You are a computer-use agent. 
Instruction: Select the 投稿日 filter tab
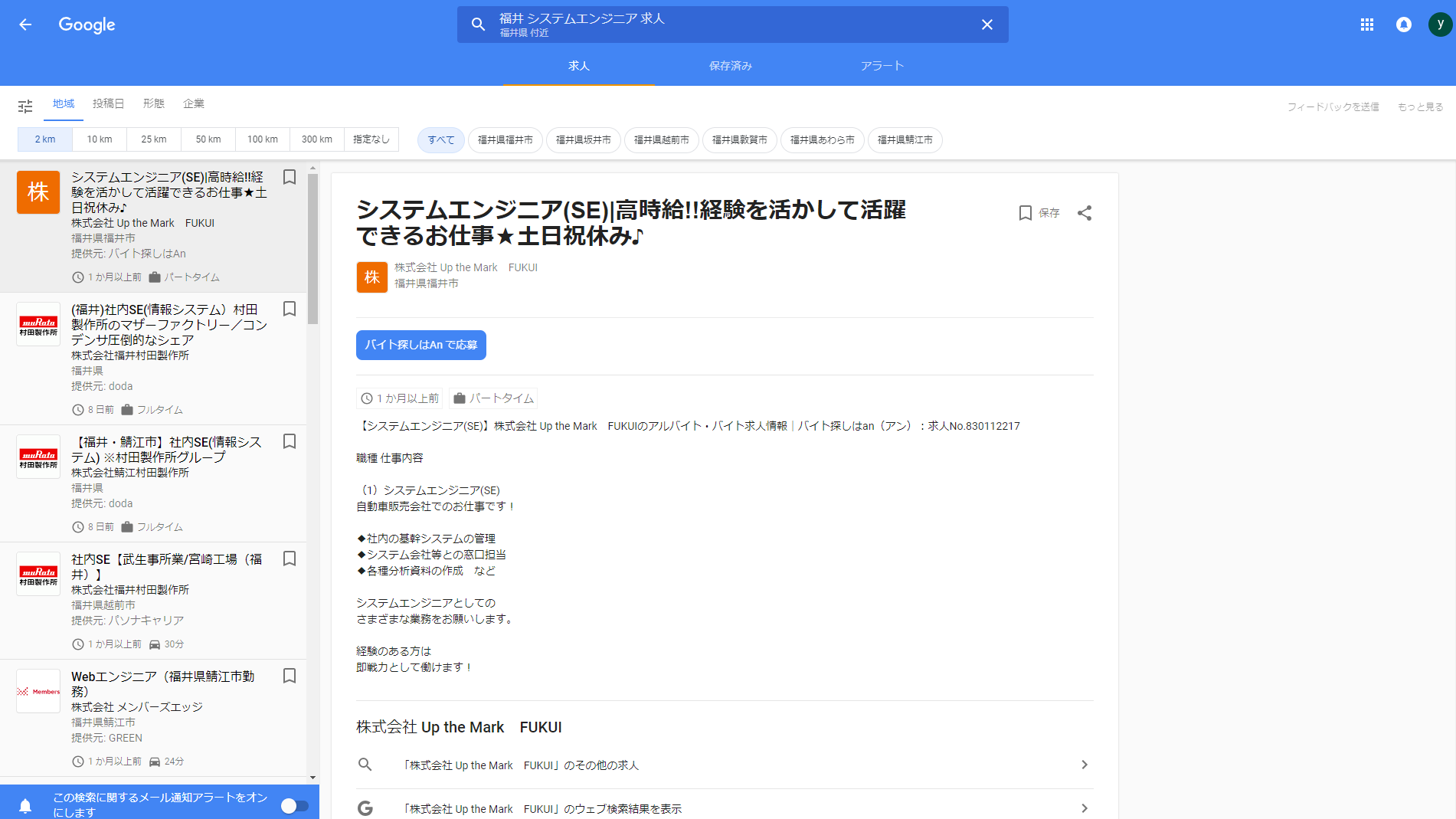(108, 104)
